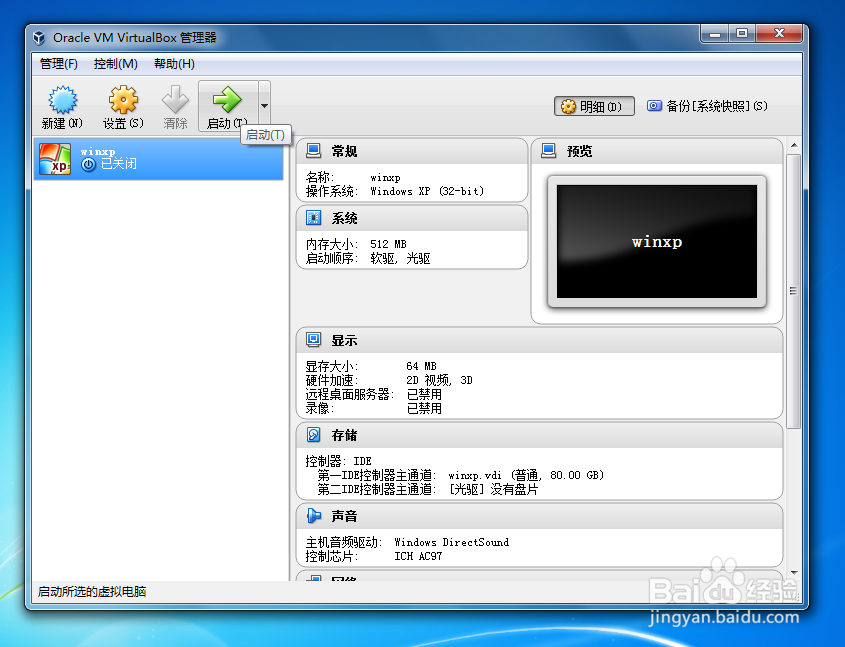Click the status bar text 启动所选的虚拟电脑
The image size is (845, 647).
[x=92, y=592]
